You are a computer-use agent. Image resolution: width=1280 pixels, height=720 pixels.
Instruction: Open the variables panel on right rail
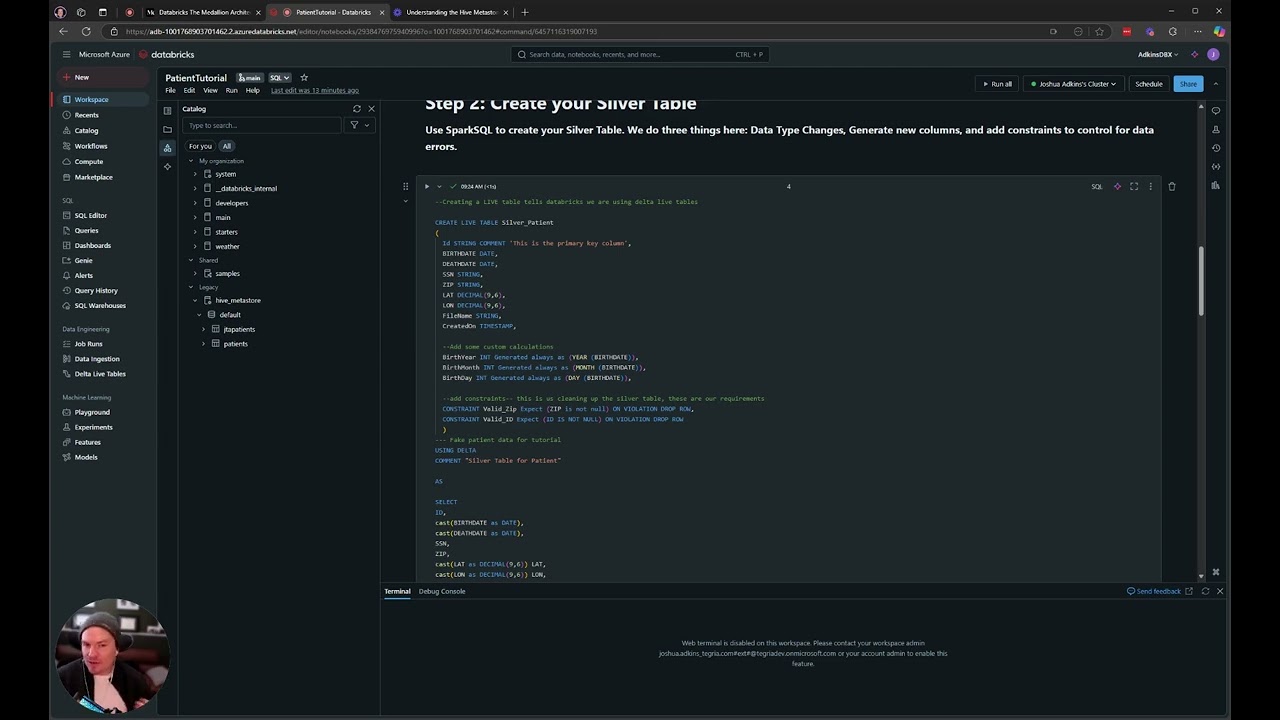(1216, 166)
